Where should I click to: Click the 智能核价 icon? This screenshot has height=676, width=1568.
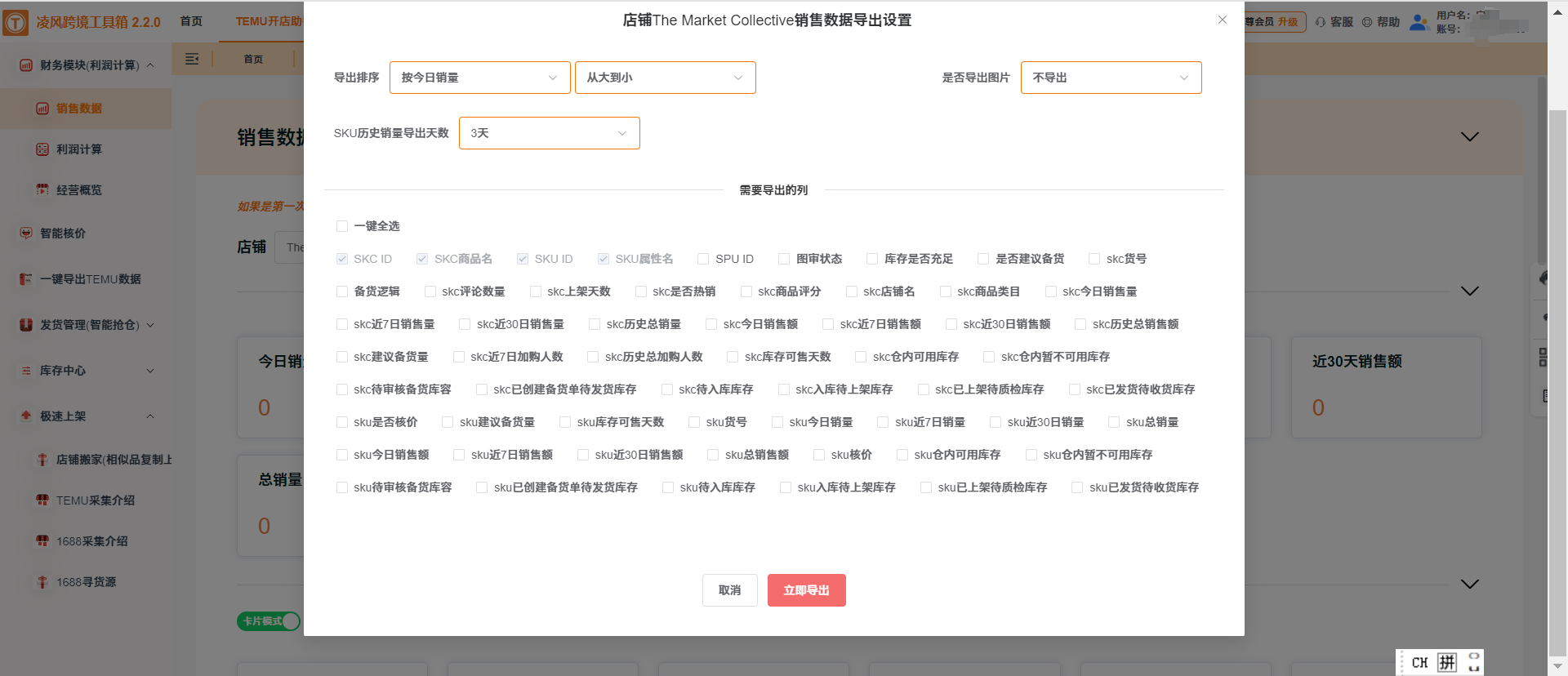pos(26,233)
